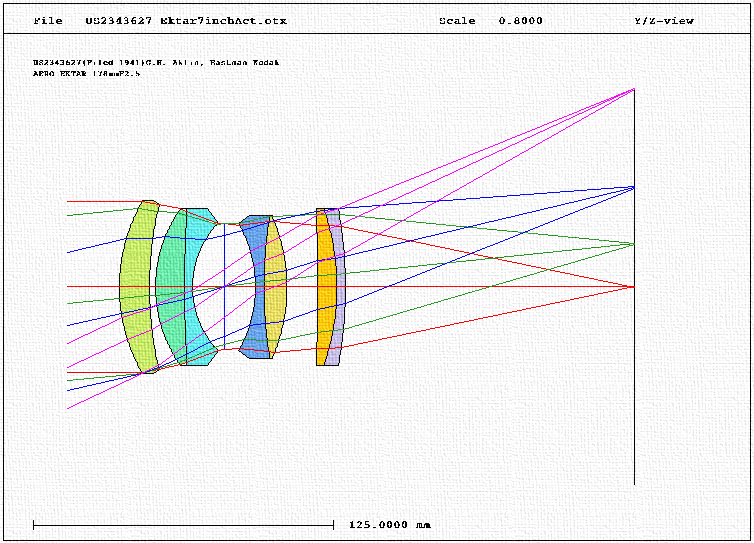This screenshot has height=543, width=754.
Task: Select the file name 'US2343627 Ektar7inchAct.otx'
Action: (186, 21)
